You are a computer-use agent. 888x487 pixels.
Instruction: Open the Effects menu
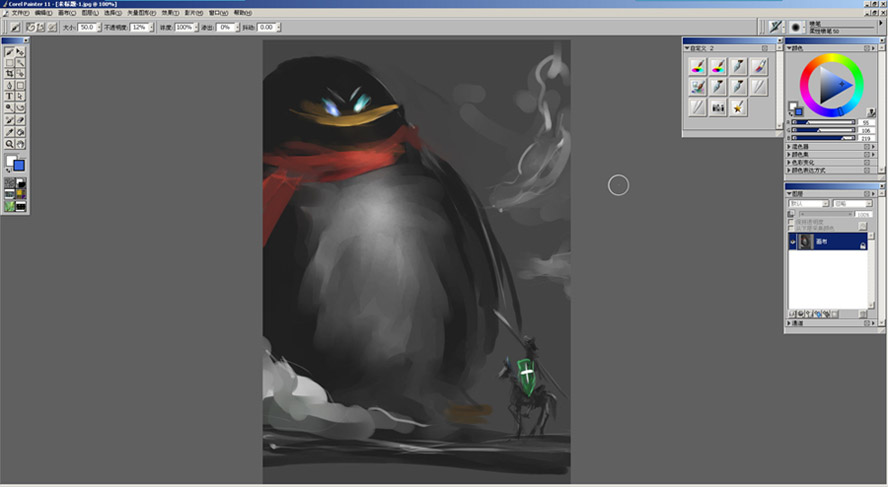[170, 12]
